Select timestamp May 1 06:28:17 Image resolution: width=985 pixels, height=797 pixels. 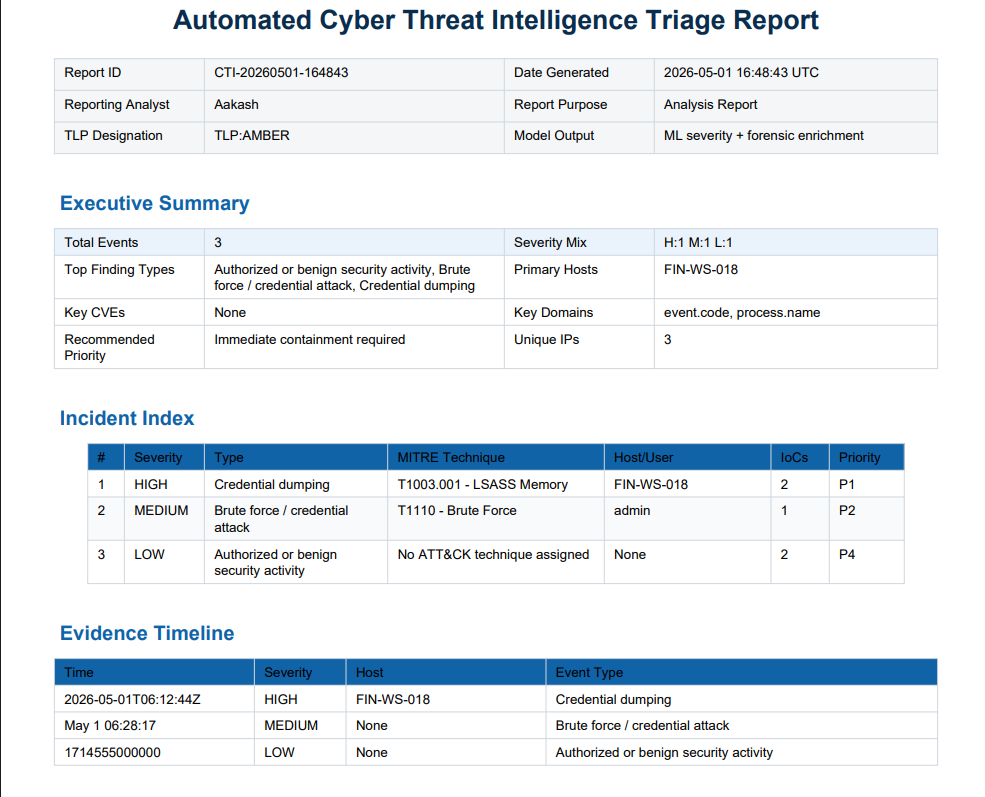(110, 726)
